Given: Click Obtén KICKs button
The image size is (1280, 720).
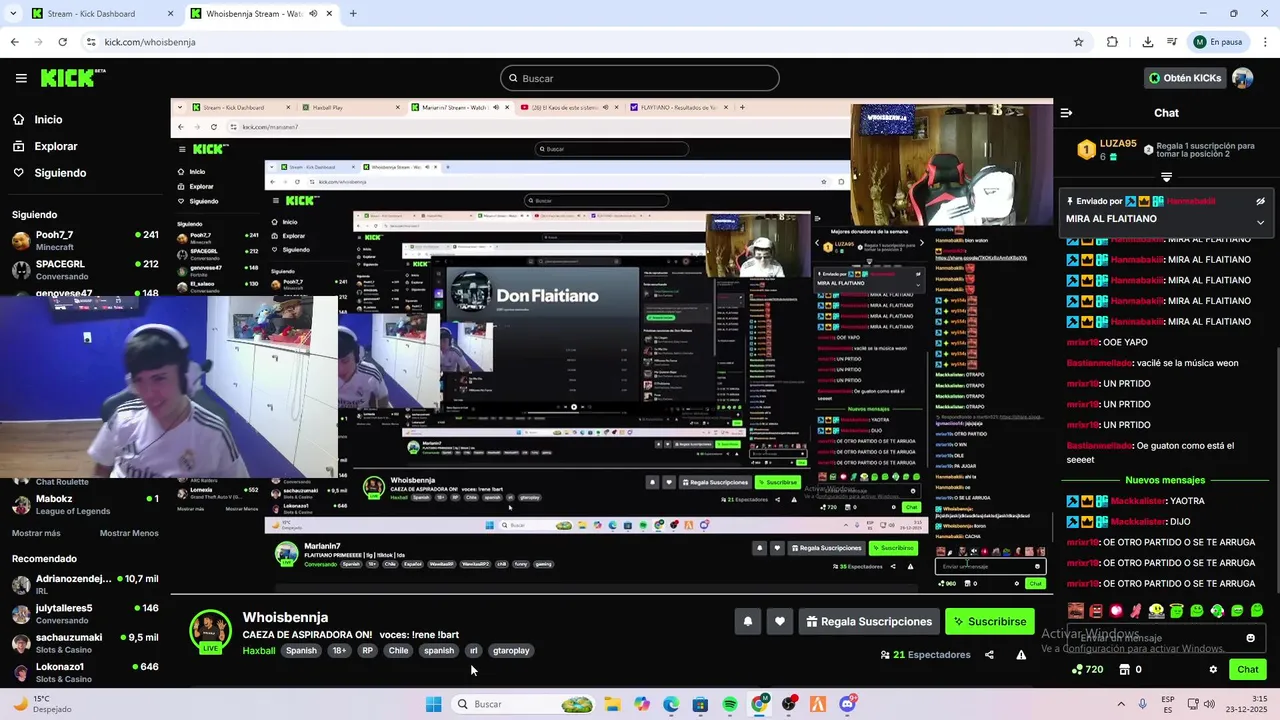Looking at the screenshot, I should [1184, 78].
